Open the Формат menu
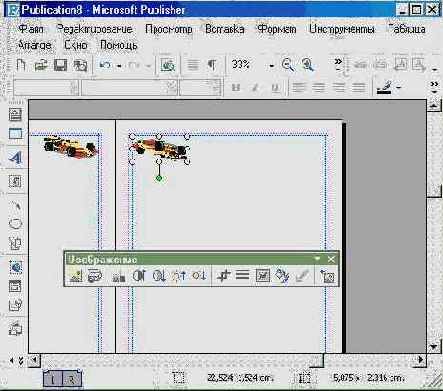Viewport: 443px width, 391px height. coord(277,29)
